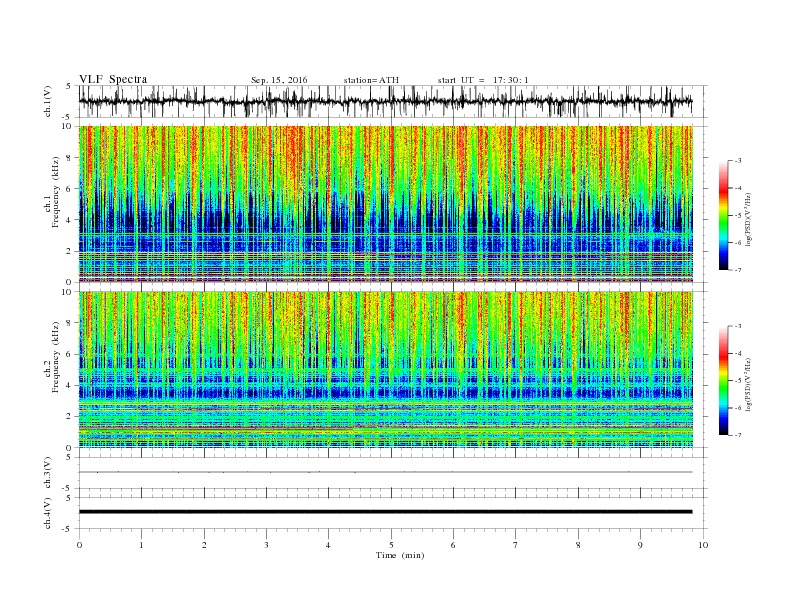
Task: Click inside the ch.1 frequency spectrogram
Action: (x=386, y=204)
